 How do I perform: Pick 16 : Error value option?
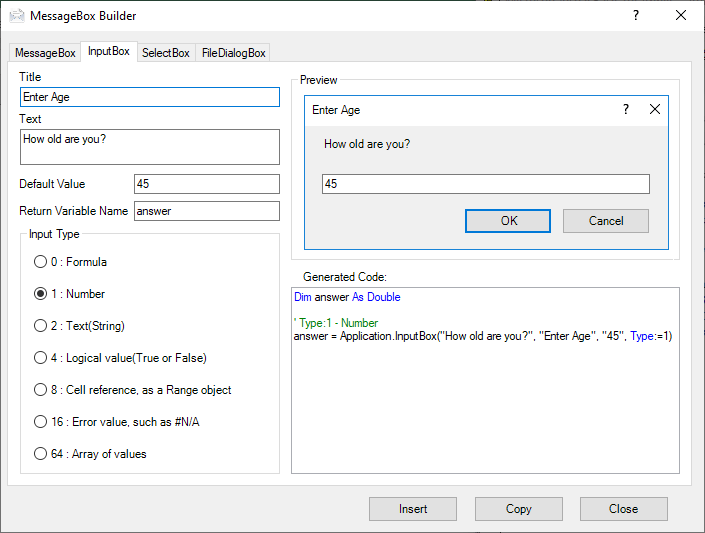tap(117, 421)
